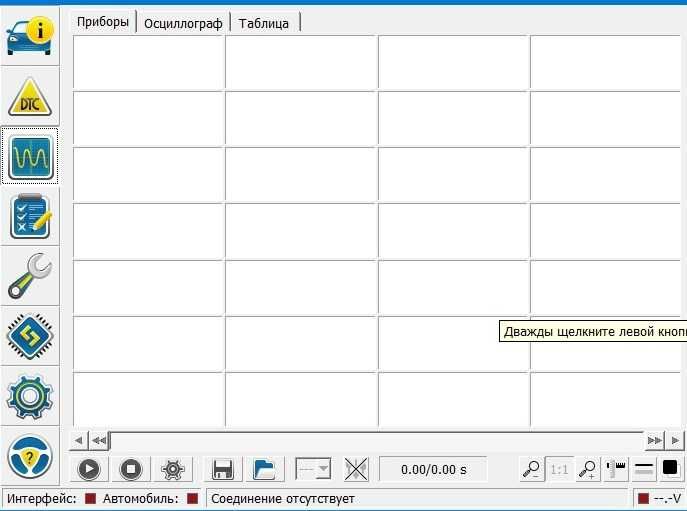This screenshot has height=511, width=687.
Task: Click the Соединение отсутствует status text
Action: tap(283, 499)
